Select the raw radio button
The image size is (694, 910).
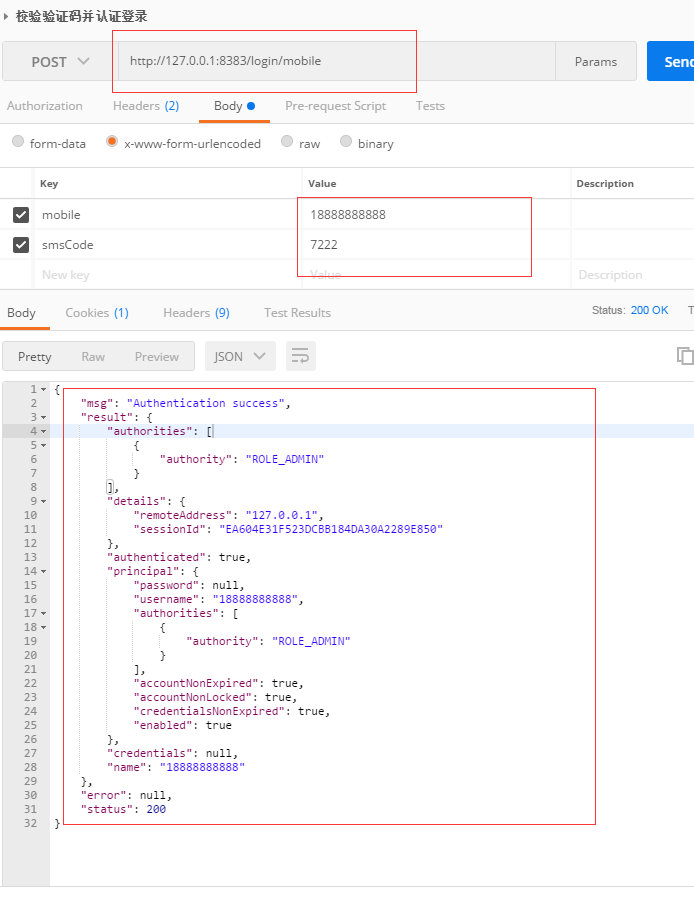[x=287, y=141]
